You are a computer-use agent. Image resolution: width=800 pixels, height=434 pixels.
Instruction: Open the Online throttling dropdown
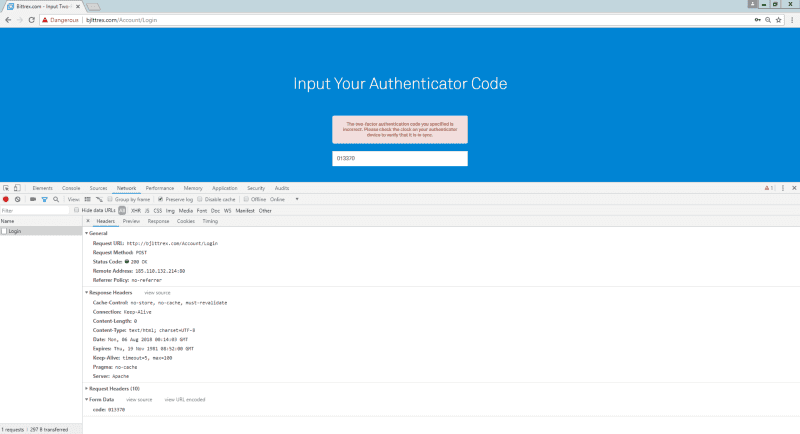(x=284, y=199)
